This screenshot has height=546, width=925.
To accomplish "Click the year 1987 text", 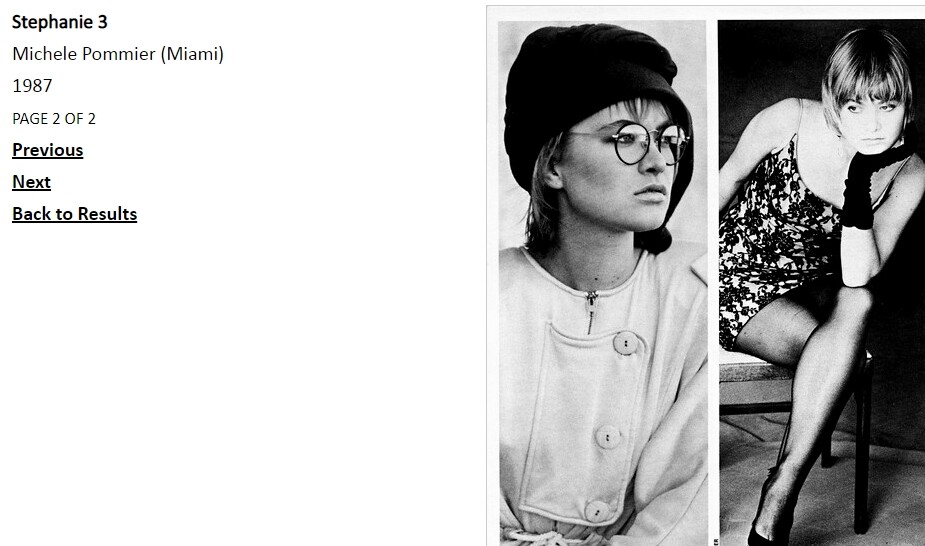I will pyautogui.click(x=32, y=86).
